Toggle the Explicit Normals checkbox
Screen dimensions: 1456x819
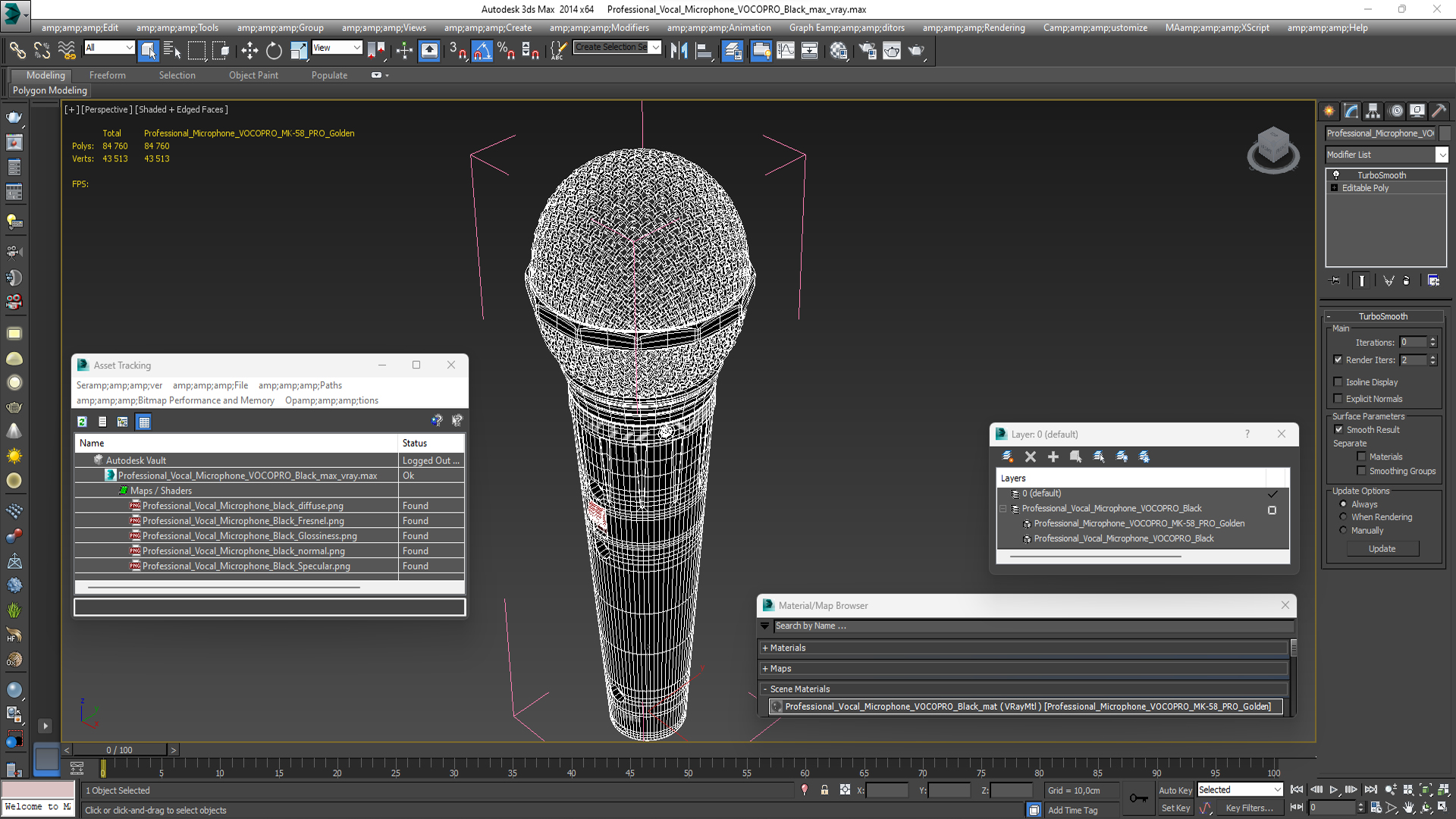(1338, 399)
